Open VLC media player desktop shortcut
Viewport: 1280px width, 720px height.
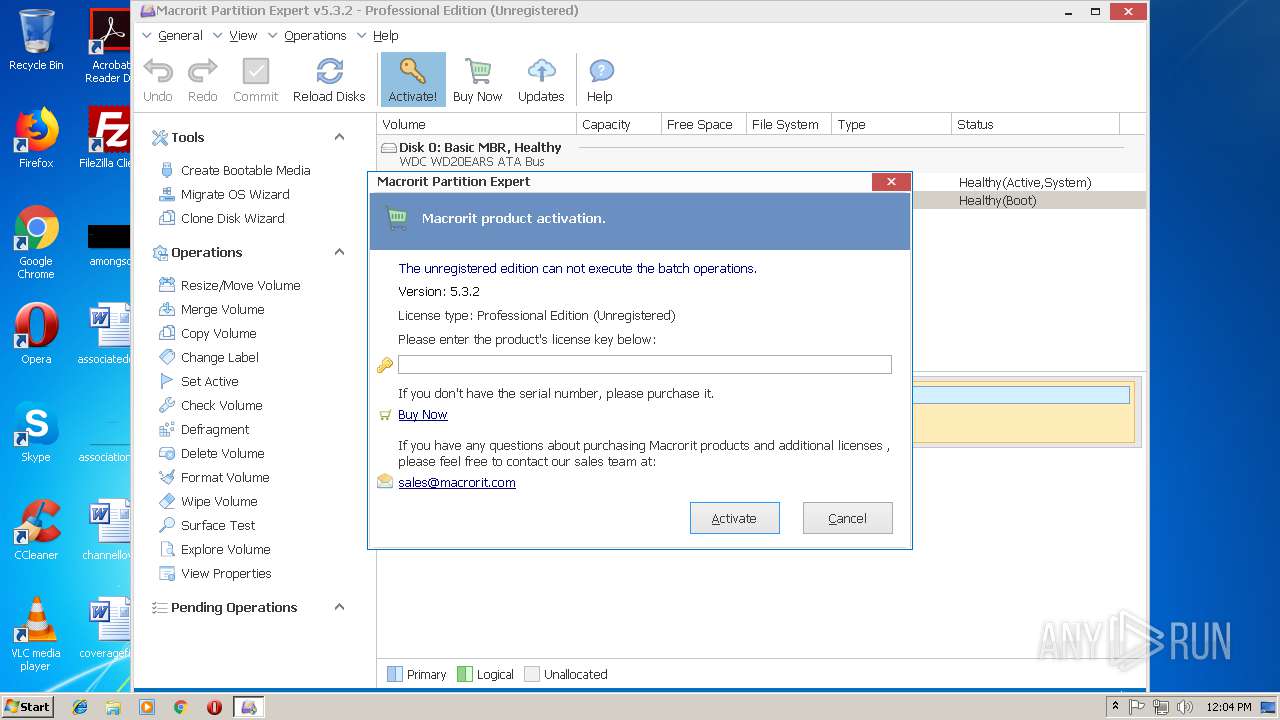[36, 634]
